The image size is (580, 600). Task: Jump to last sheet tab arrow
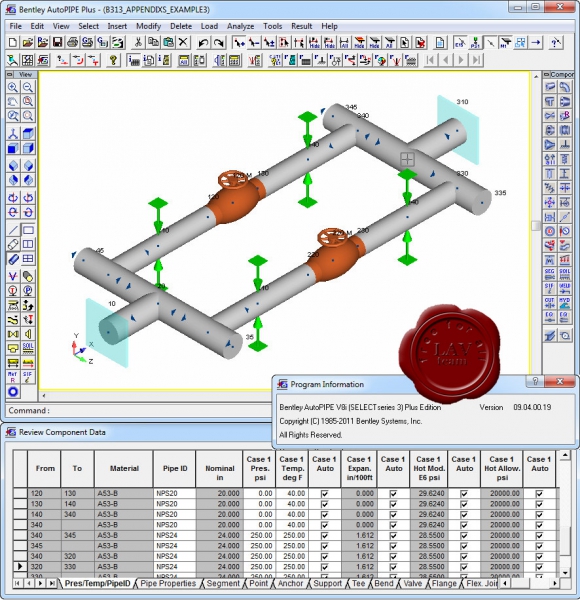click(52, 584)
